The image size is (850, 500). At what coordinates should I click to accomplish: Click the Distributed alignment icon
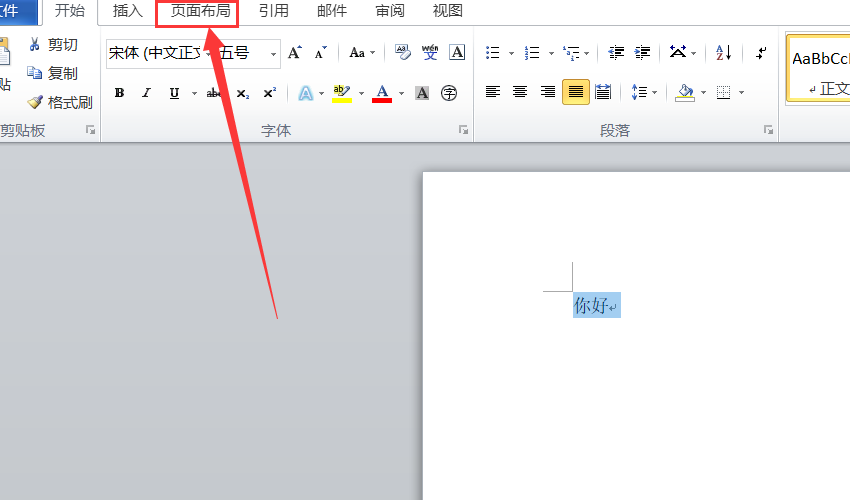pos(603,92)
